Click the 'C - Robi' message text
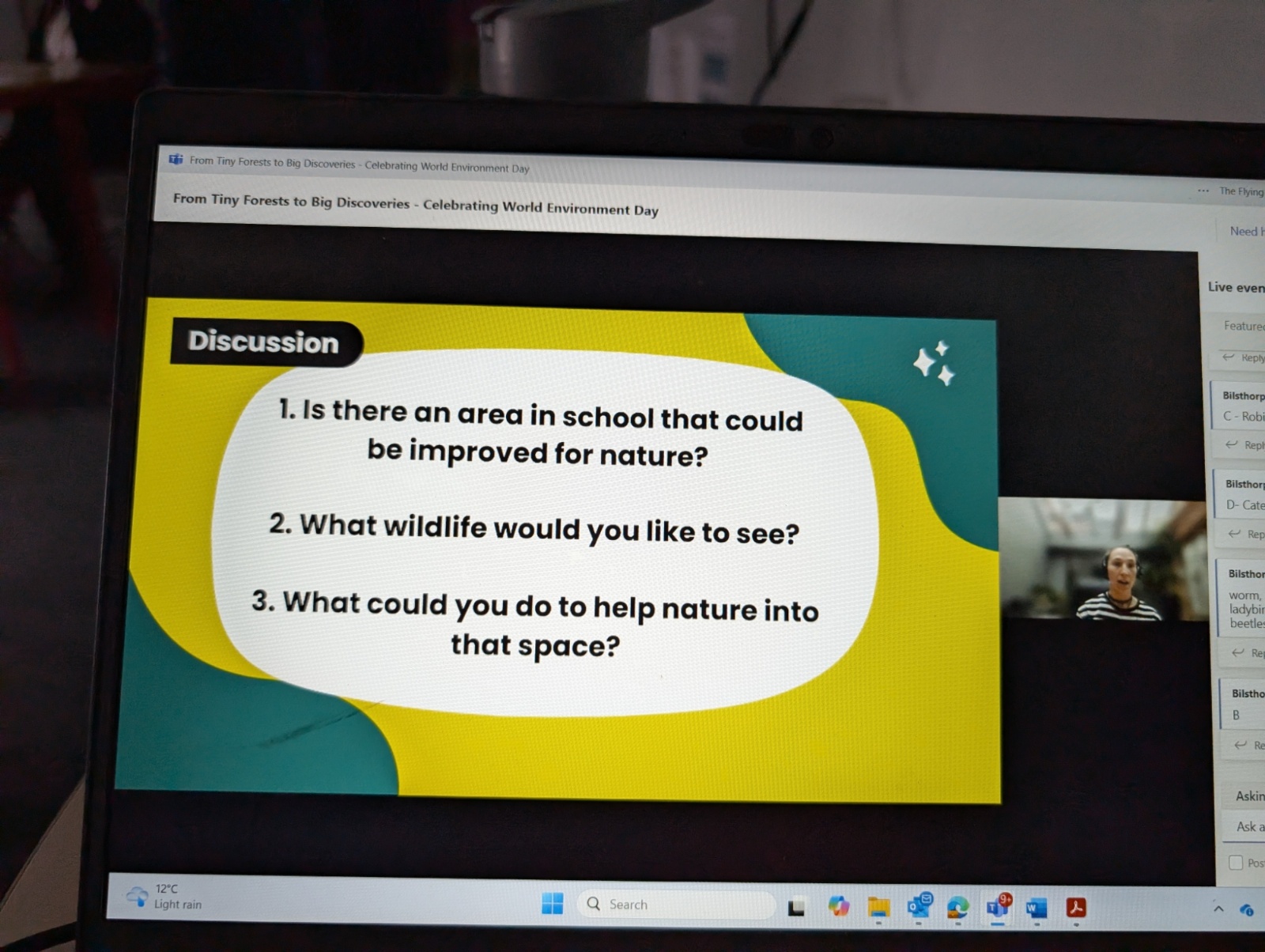The height and width of the screenshot is (952, 1265). (x=1244, y=416)
